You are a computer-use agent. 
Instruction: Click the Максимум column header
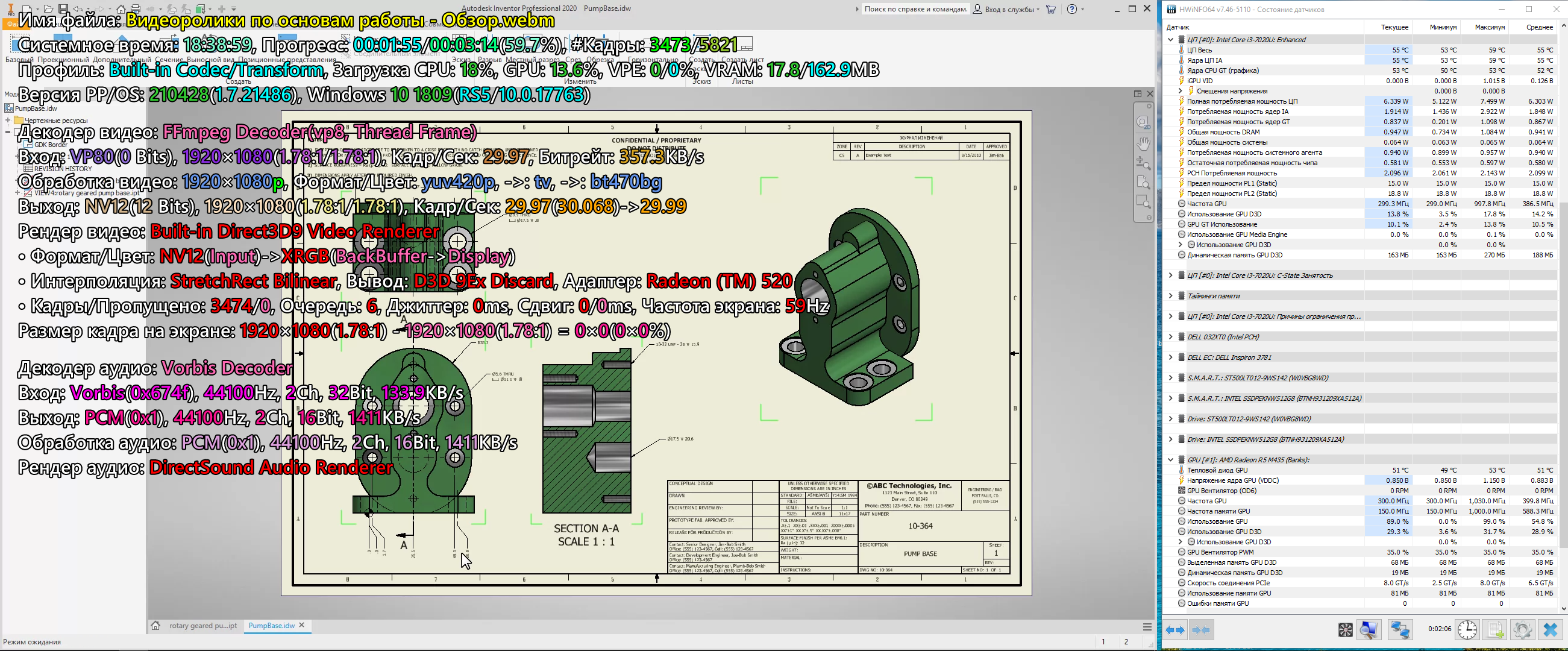[1490, 27]
